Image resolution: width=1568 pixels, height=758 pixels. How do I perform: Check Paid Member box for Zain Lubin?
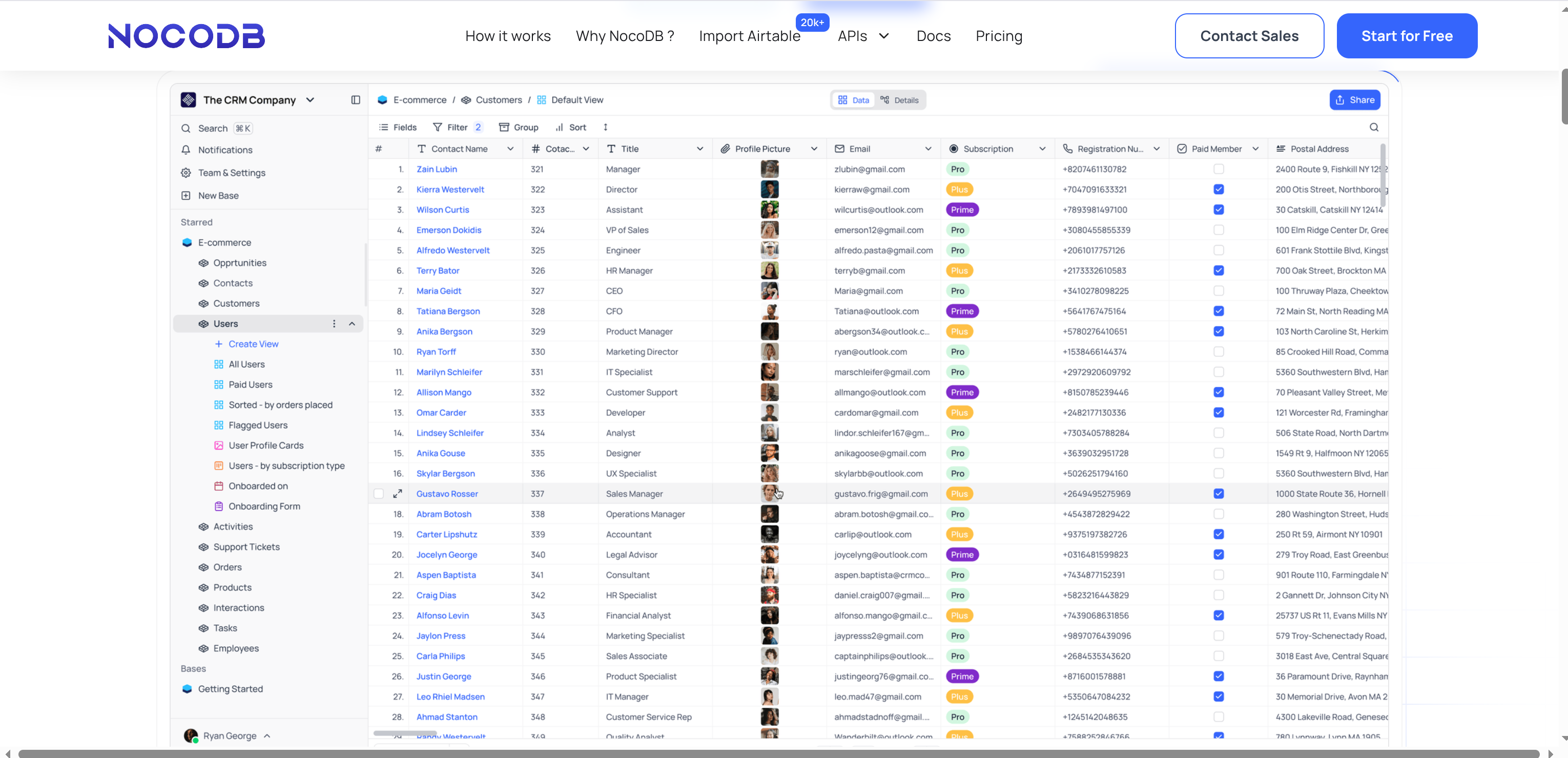(1218, 169)
